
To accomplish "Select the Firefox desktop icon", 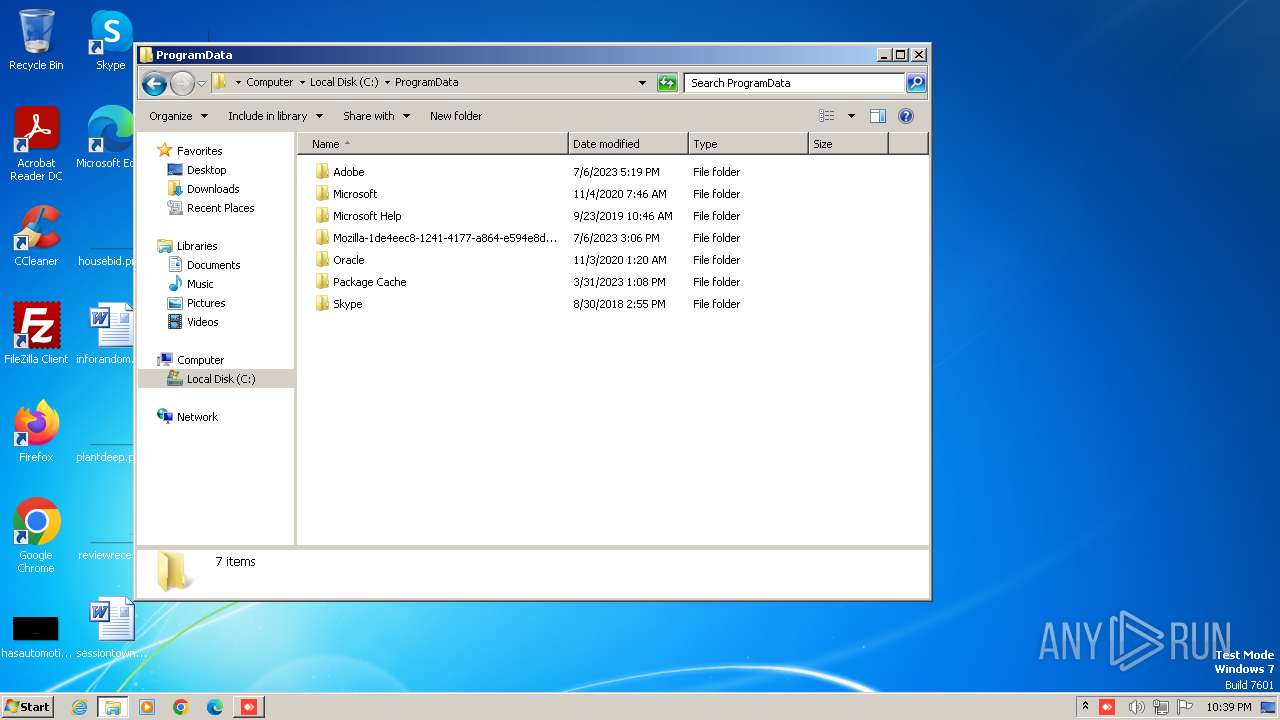I will pos(36,431).
